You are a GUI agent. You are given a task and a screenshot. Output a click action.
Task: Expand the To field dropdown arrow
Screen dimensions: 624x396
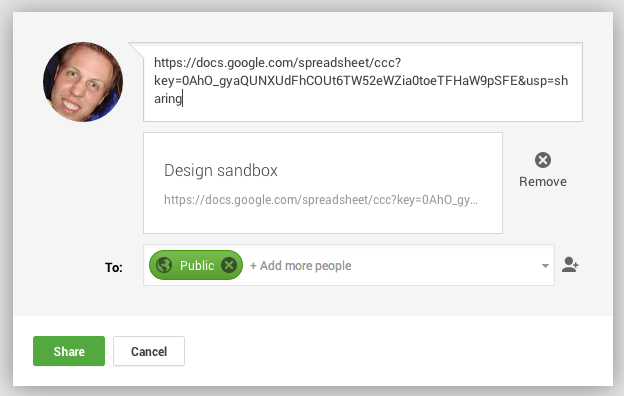545,266
